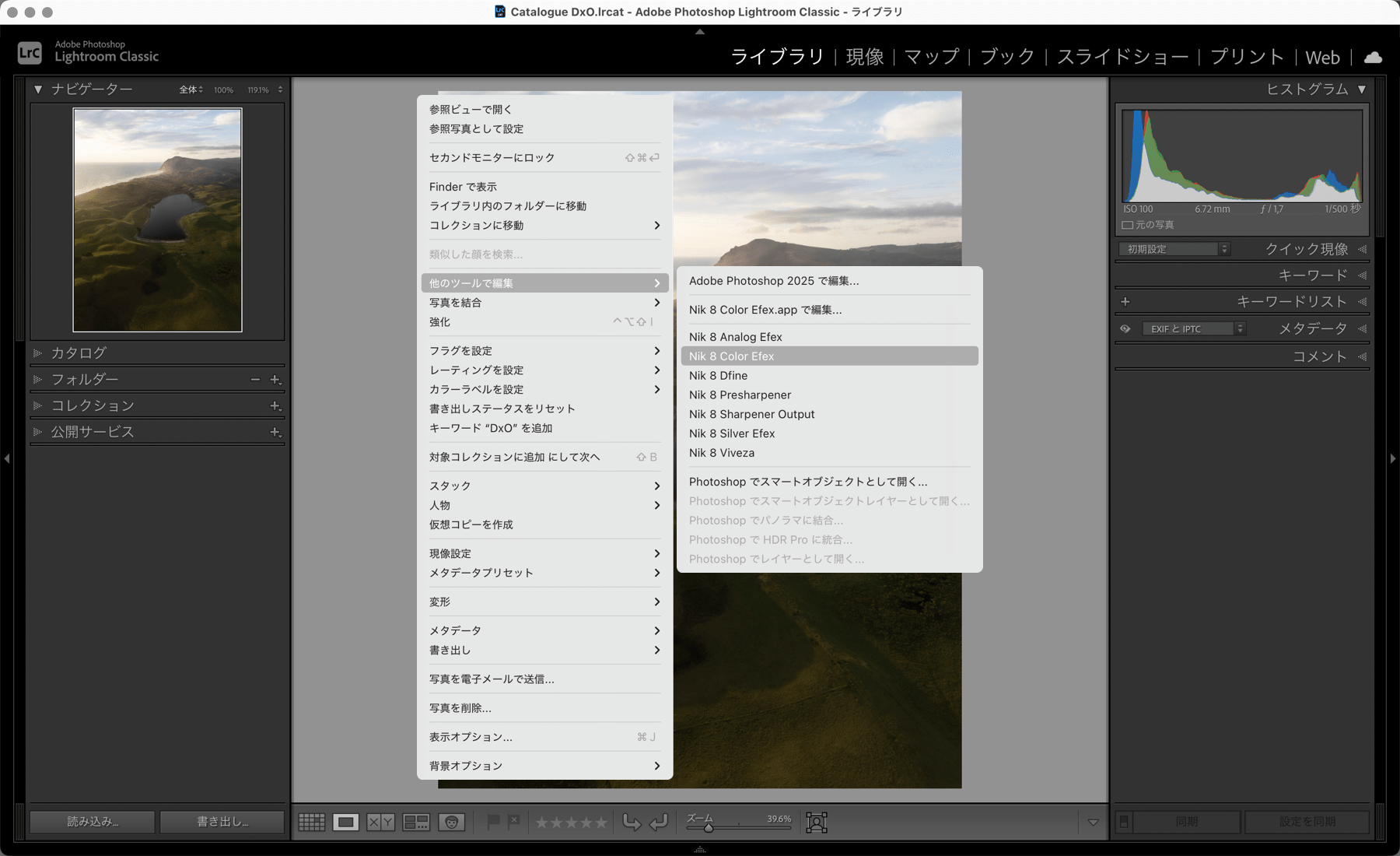The height and width of the screenshot is (856, 1400).
Task: Collapse the ヒストグラム panel
Action: click(x=1362, y=89)
